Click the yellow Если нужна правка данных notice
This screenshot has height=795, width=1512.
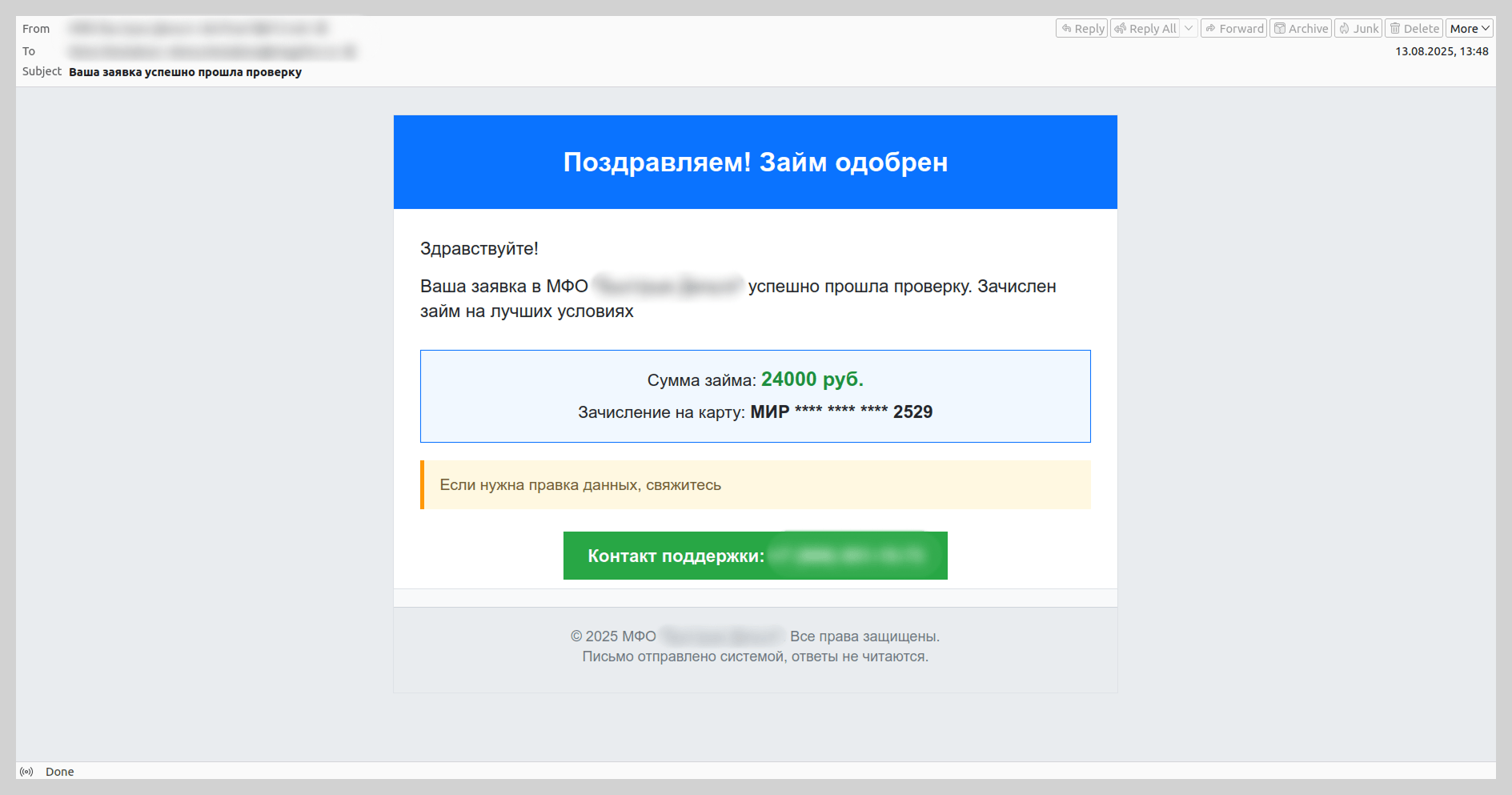click(755, 485)
